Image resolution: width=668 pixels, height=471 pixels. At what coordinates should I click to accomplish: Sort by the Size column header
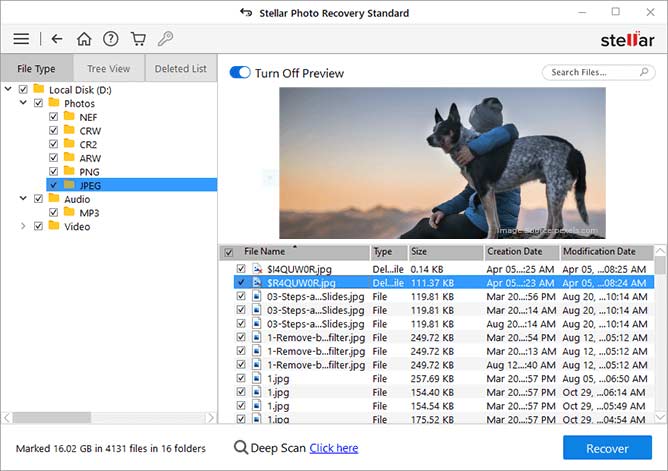pos(446,252)
